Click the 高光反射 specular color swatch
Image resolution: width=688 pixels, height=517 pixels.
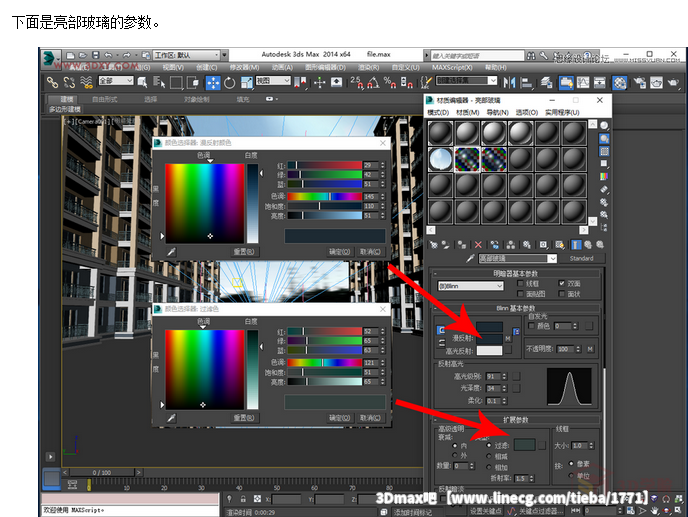point(489,350)
